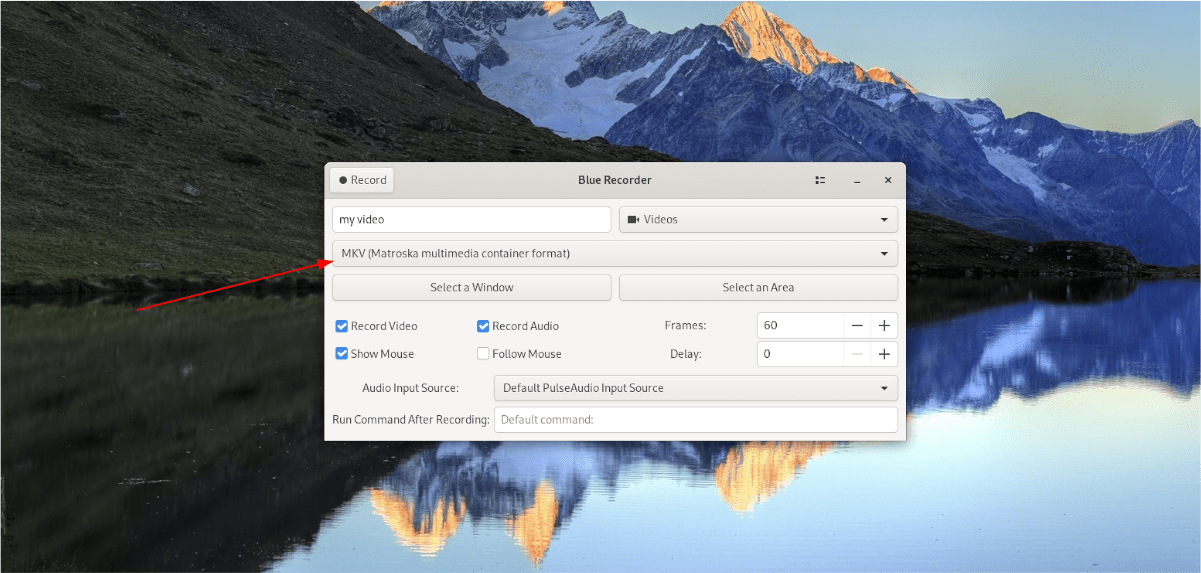Screen dimensions: 1201x573
Task: Decrease Frames with the minus button
Action: pyautogui.click(x=857, y=325)
